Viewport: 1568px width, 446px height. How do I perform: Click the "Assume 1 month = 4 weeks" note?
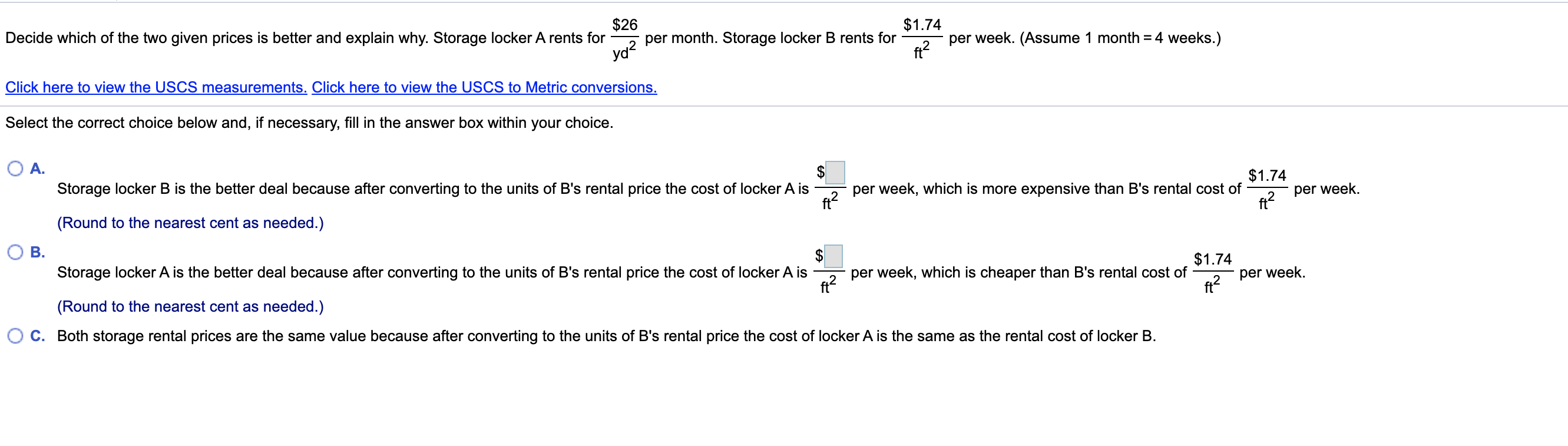[x=1120, y=38]
